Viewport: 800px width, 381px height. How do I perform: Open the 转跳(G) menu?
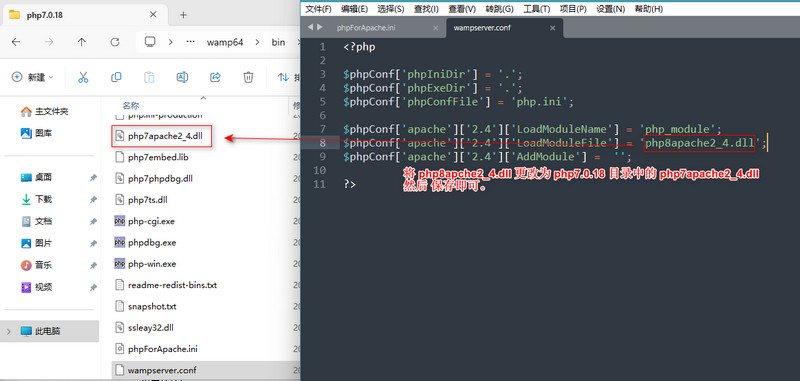pos(499,9)
